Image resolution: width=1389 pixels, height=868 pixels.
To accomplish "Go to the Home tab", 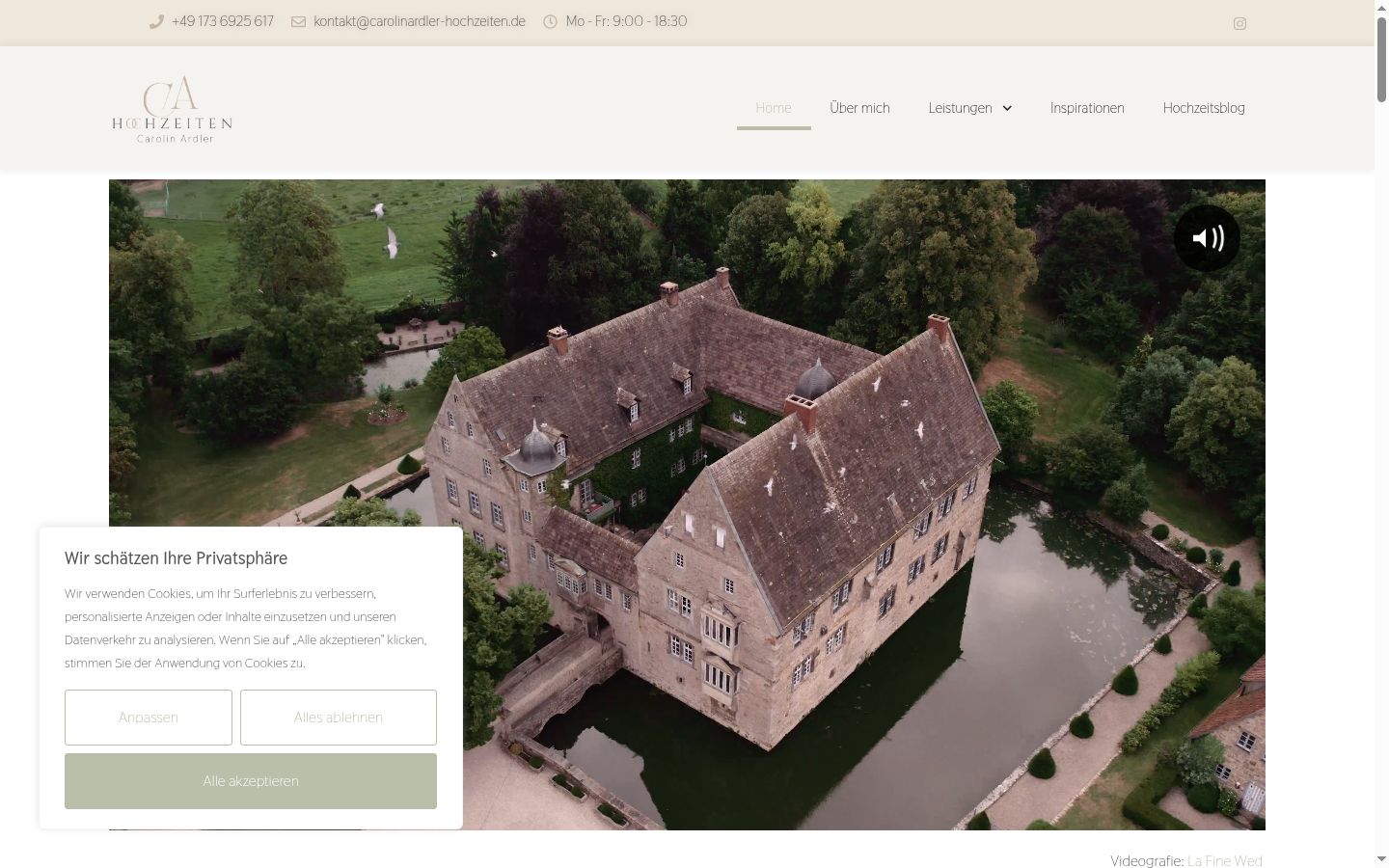I will [774, 108].
